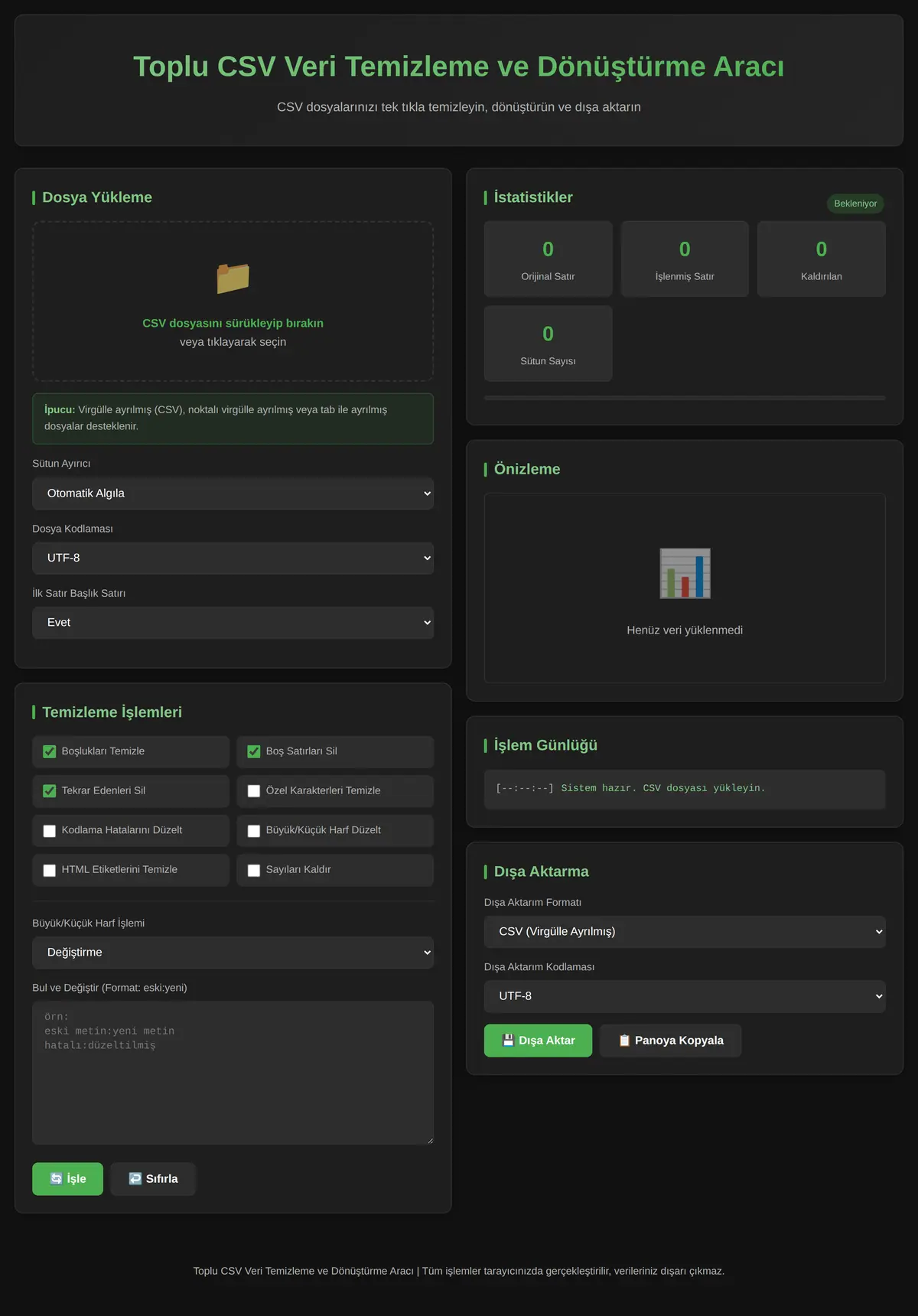This screenshot has width=918, height=1316.
Task: Click the Kaldırılan stat card
Action: pyautogui.click(x=822, y=259)
